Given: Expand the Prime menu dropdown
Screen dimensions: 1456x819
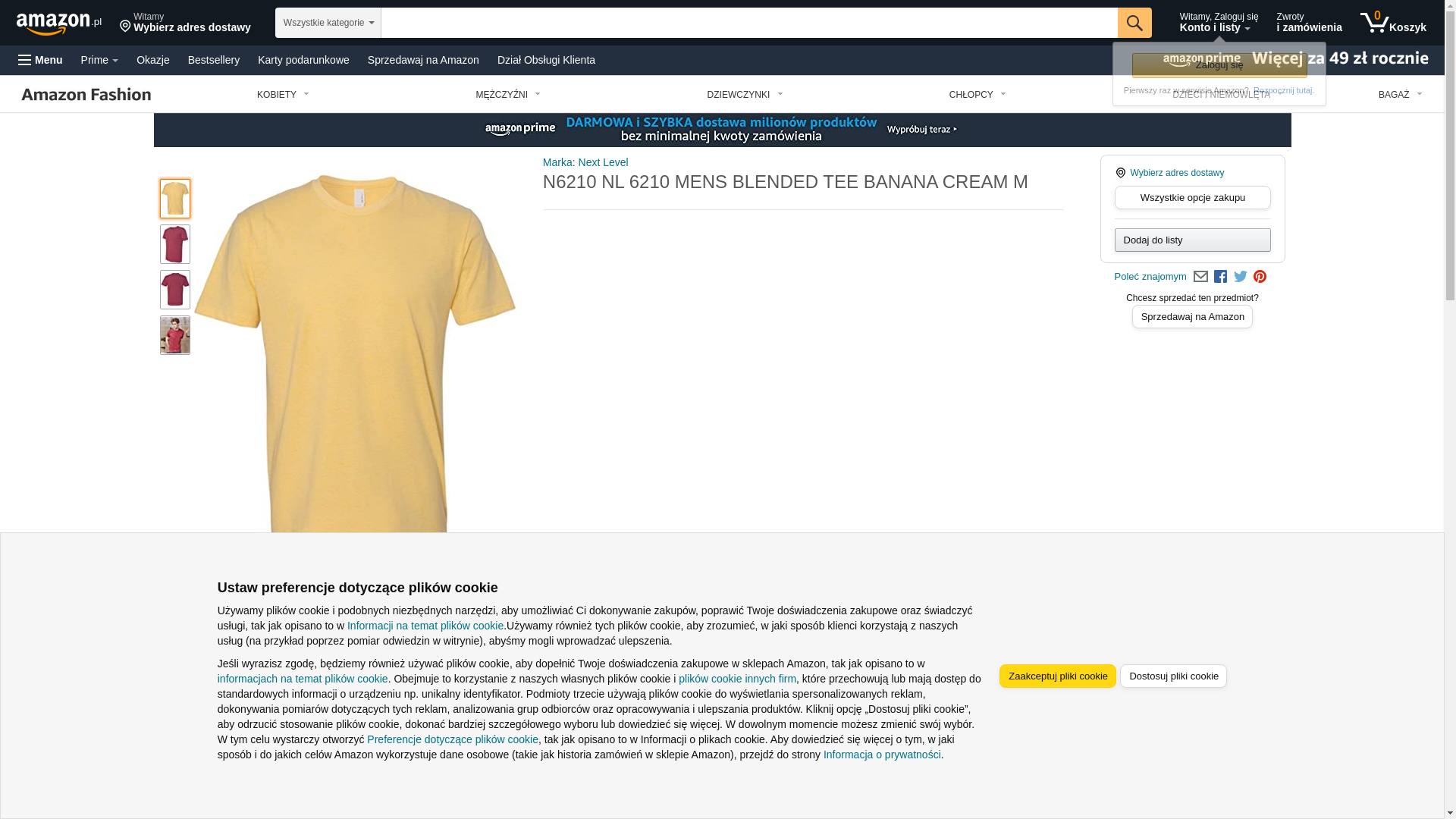Looking at the screenshot, I should 99,60.
